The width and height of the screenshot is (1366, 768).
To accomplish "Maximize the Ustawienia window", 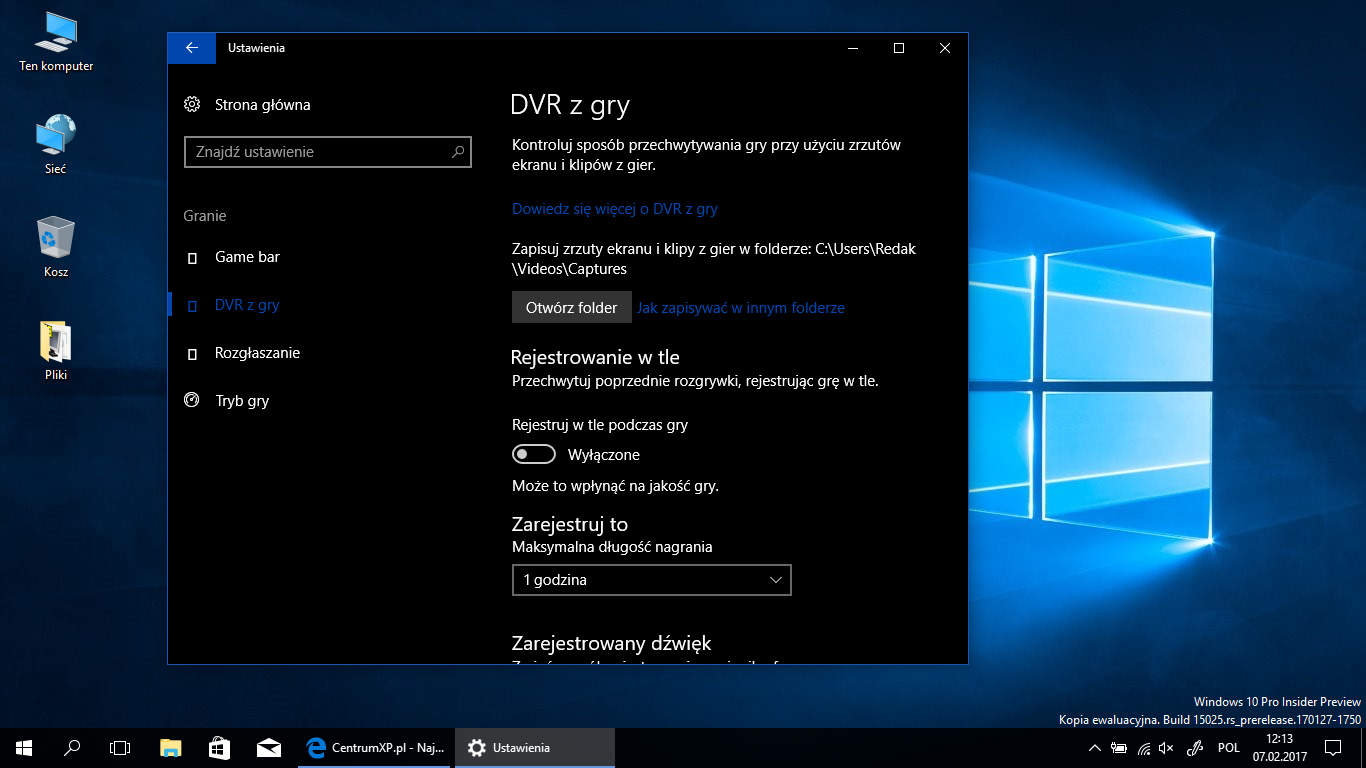I will pyautogui.click(x=899, y=48).
